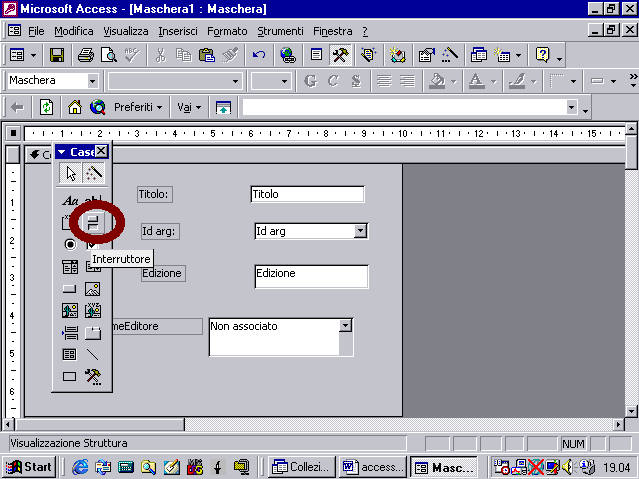Viewport: 639px width, 479px height.
Task: Toggle Control Wizards in the toolbox
Action: pos(93,174)
